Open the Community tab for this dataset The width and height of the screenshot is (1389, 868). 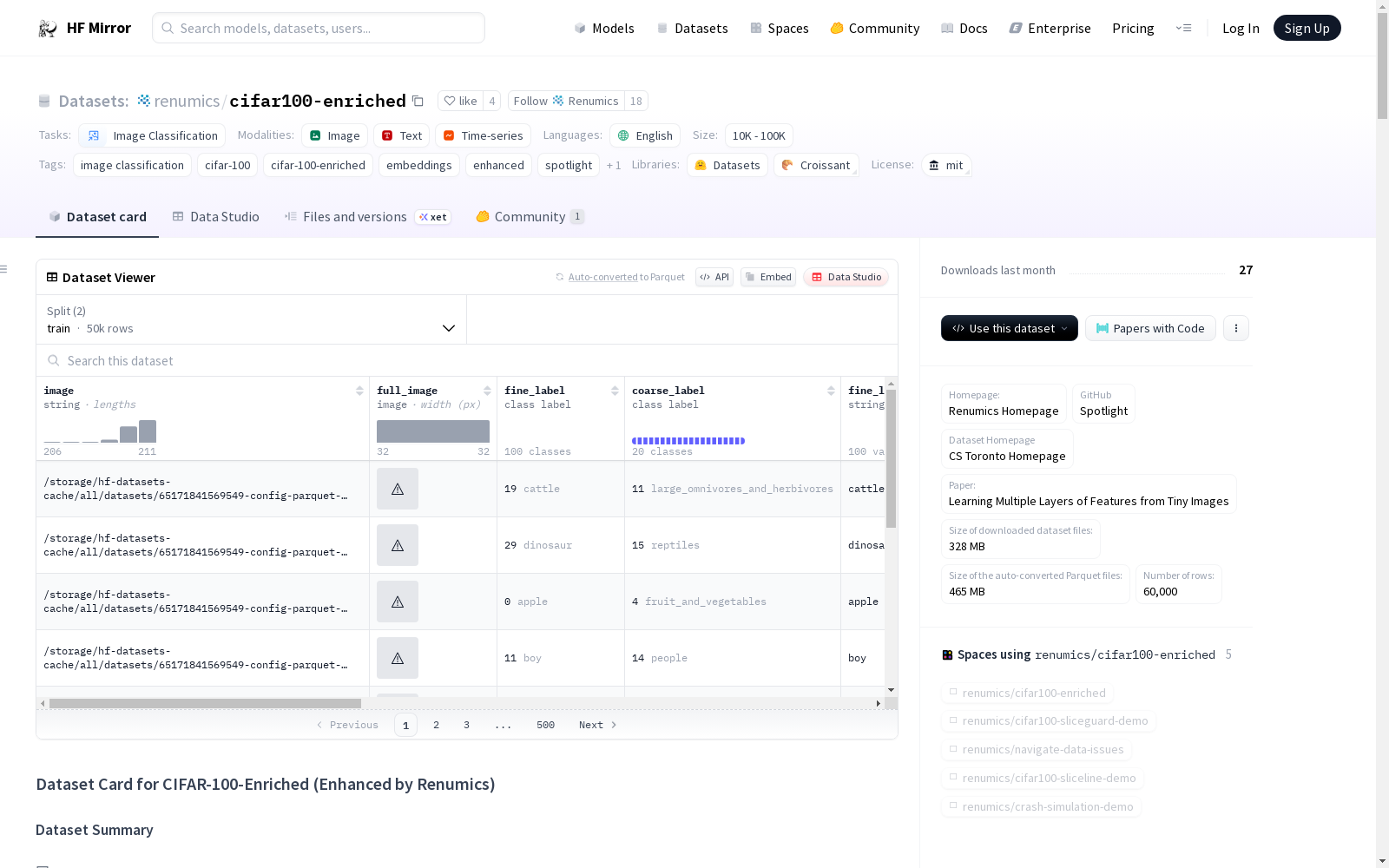[x=530, y=217]
